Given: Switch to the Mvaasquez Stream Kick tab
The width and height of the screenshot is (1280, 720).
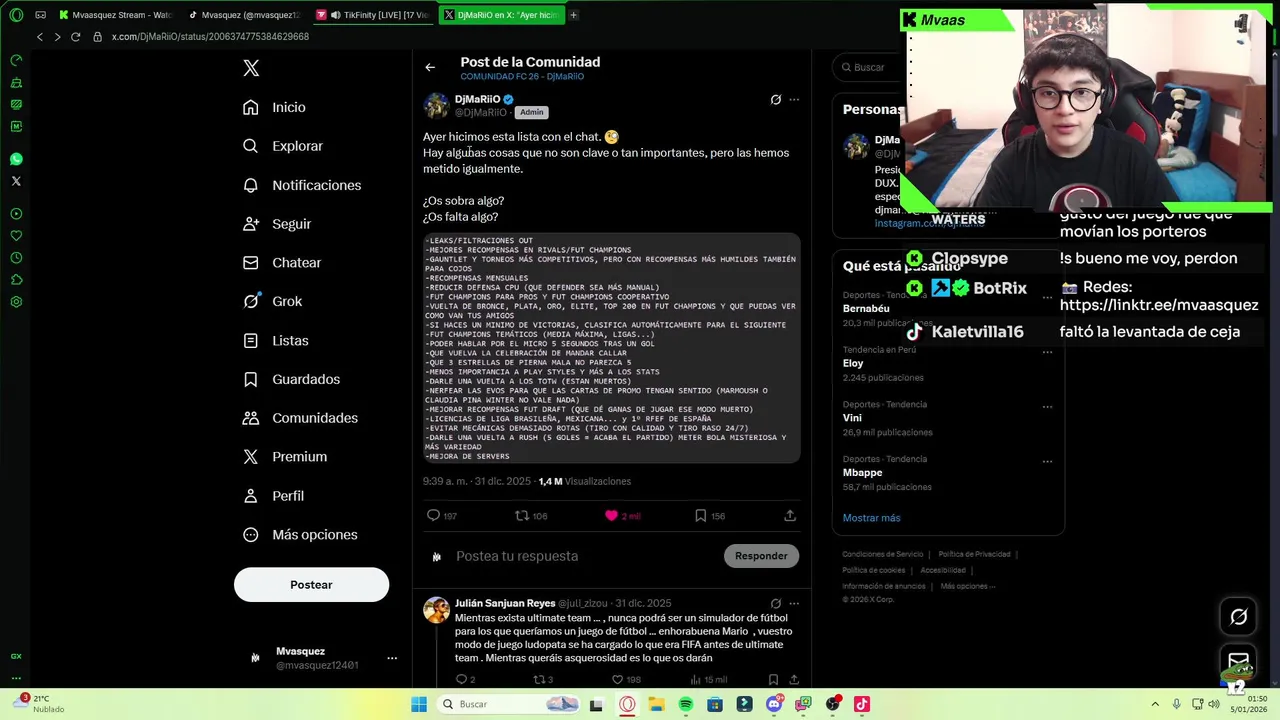Looking at the screenshot, I should coord(114,15).
